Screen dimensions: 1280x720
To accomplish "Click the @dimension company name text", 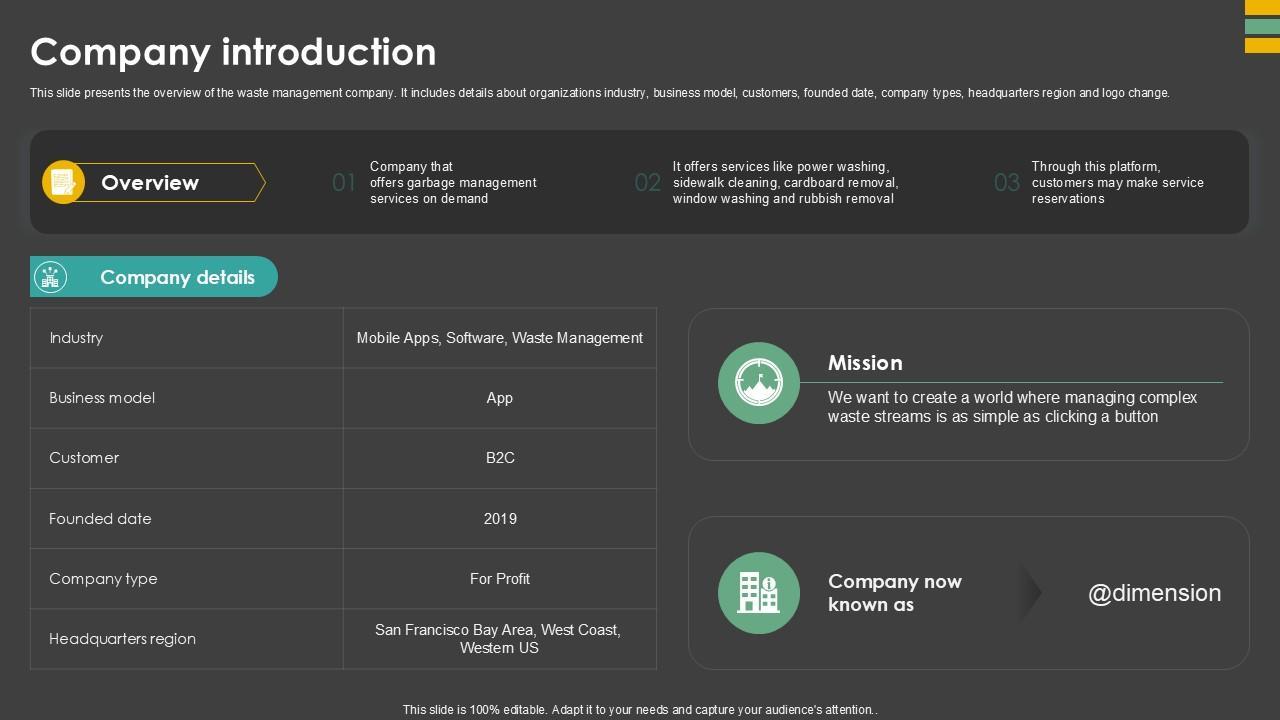I will click(1154, 593).
